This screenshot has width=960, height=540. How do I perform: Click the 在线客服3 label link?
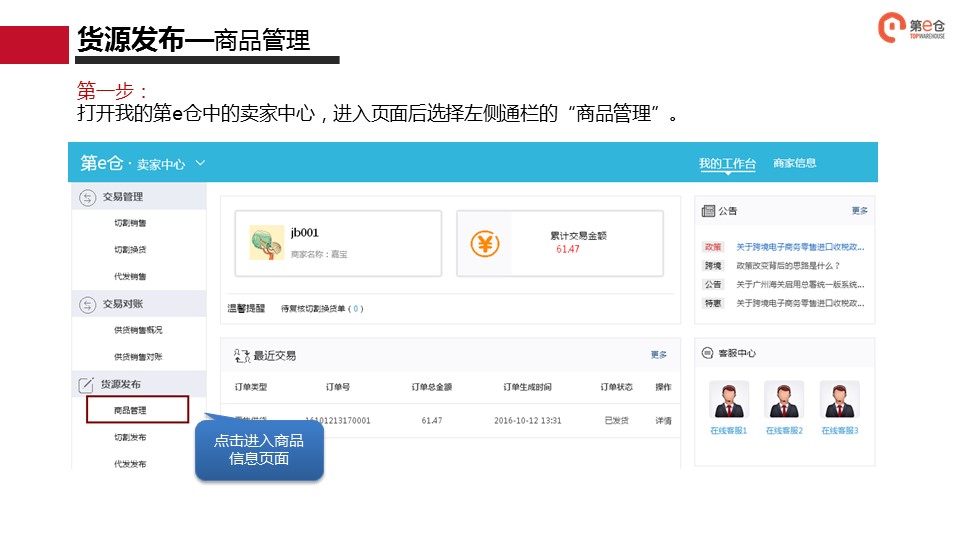click(840, 431)
